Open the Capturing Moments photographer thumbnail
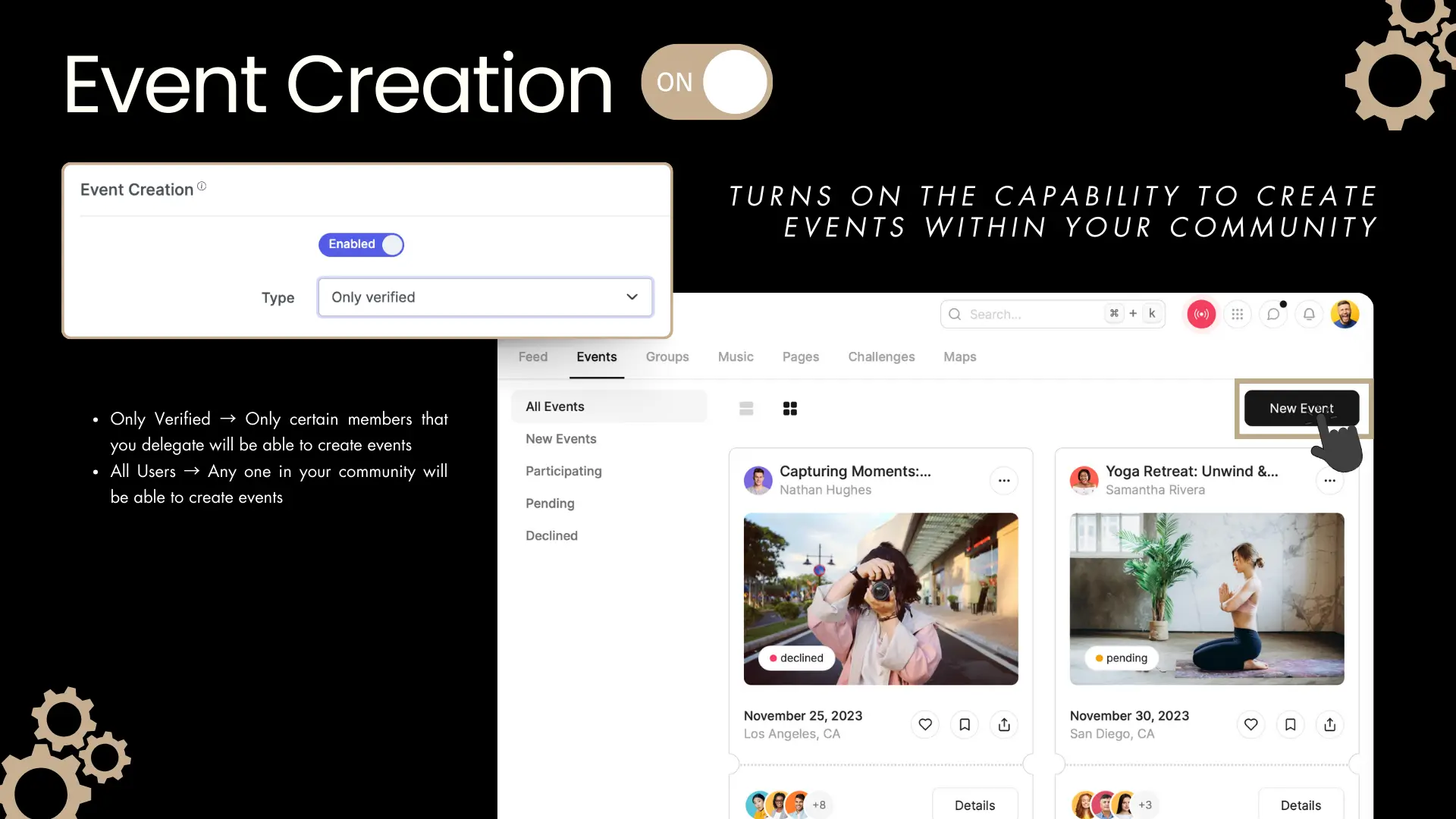The width and height of the screenshot is (1456, 819). [x=880, y=599]
